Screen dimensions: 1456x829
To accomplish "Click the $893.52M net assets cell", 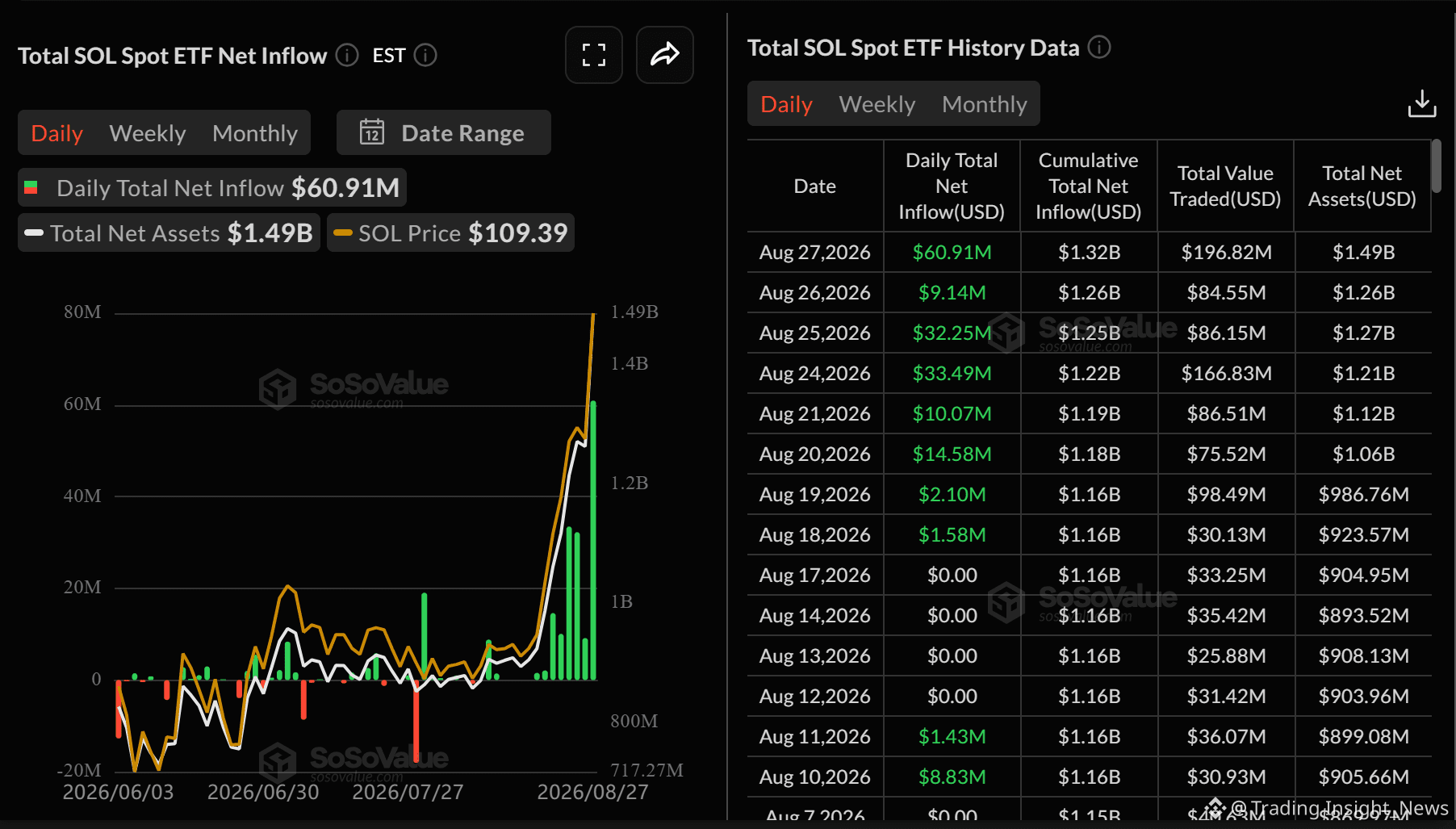I will [1364, 616].
